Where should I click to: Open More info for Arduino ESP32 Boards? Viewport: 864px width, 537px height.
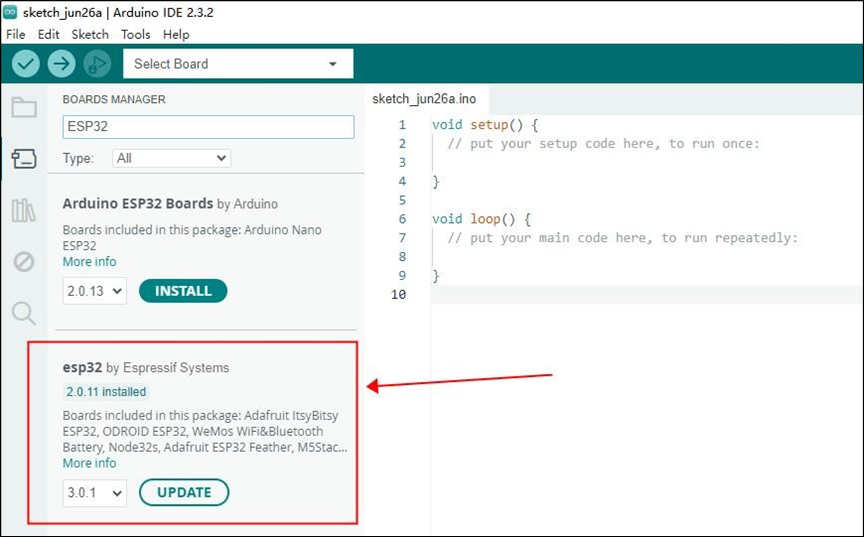point(89,262)
